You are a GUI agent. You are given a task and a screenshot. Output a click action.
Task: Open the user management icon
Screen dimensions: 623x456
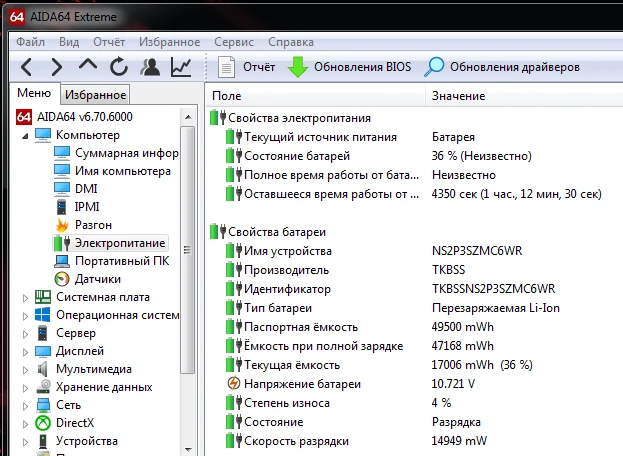tap(150, 66)
